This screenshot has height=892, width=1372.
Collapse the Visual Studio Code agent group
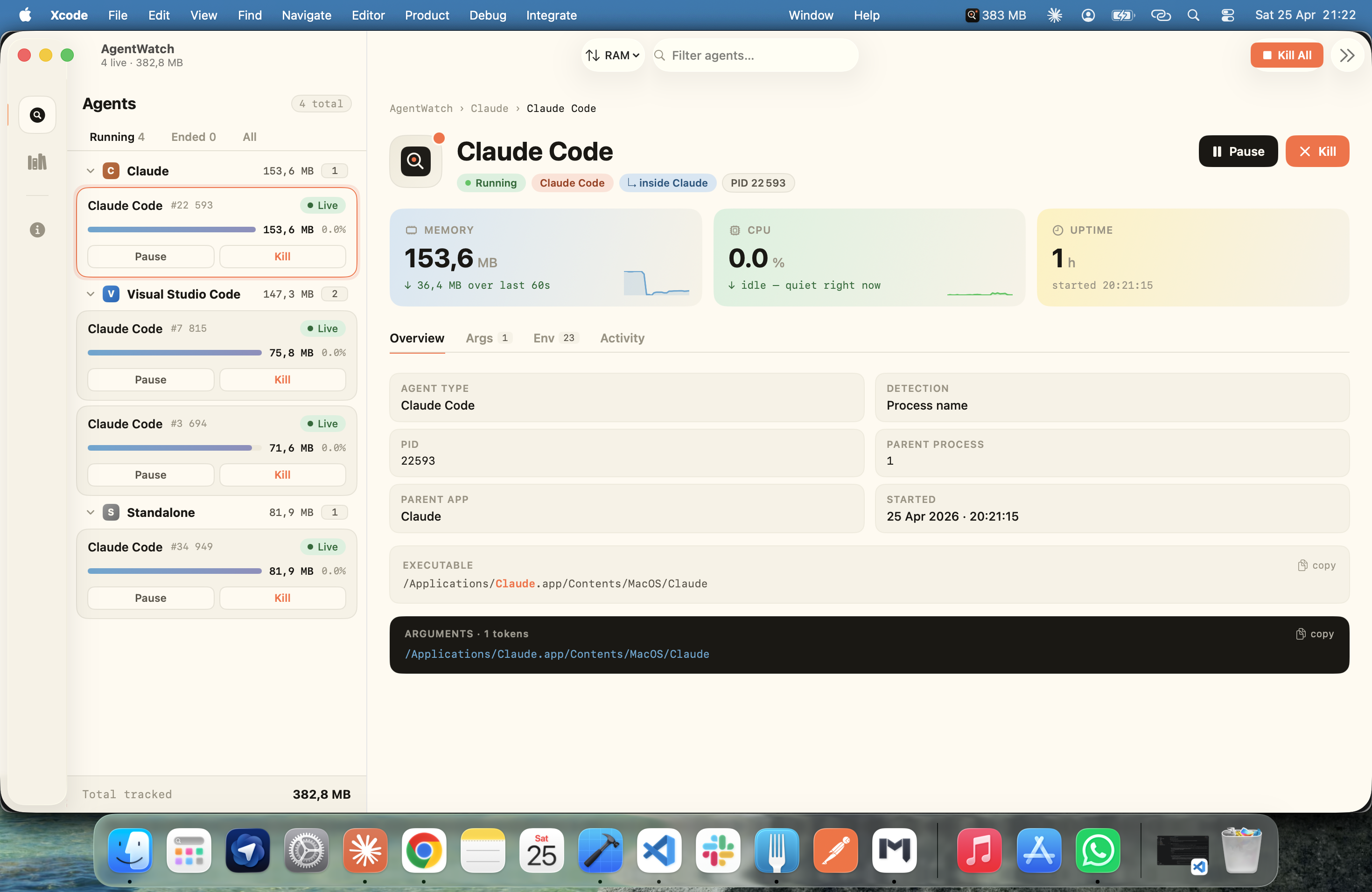[x=91, y=294]
